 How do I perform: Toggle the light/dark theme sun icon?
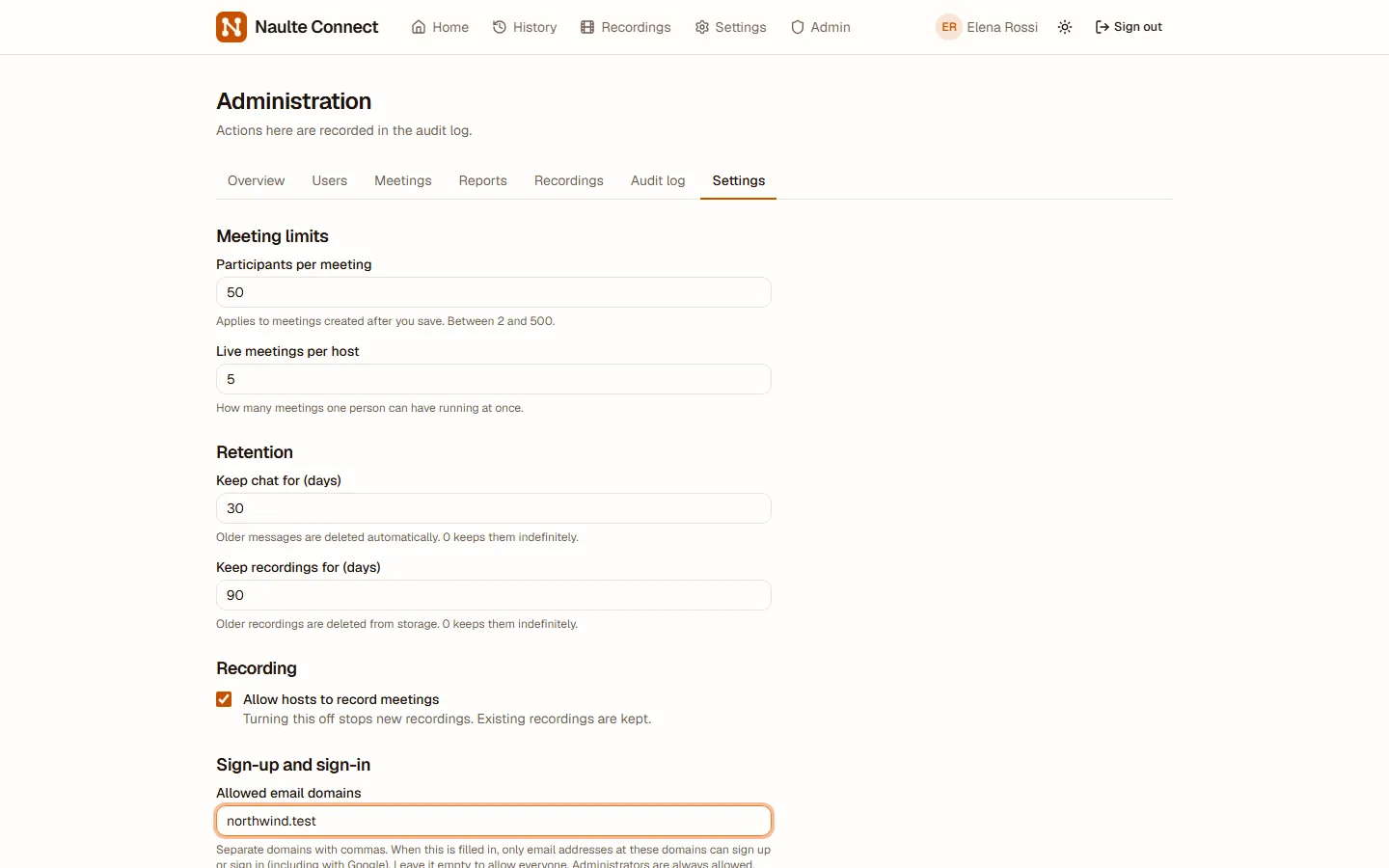pyautogui.click(x=1065, y=27)
